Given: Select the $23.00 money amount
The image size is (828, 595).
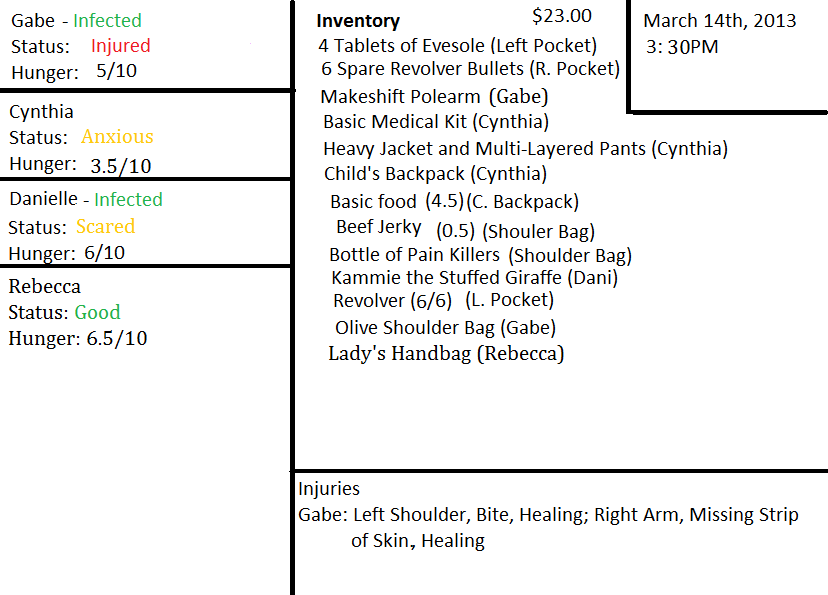Looking at the screenshot, I should click(x=562, y=15).
